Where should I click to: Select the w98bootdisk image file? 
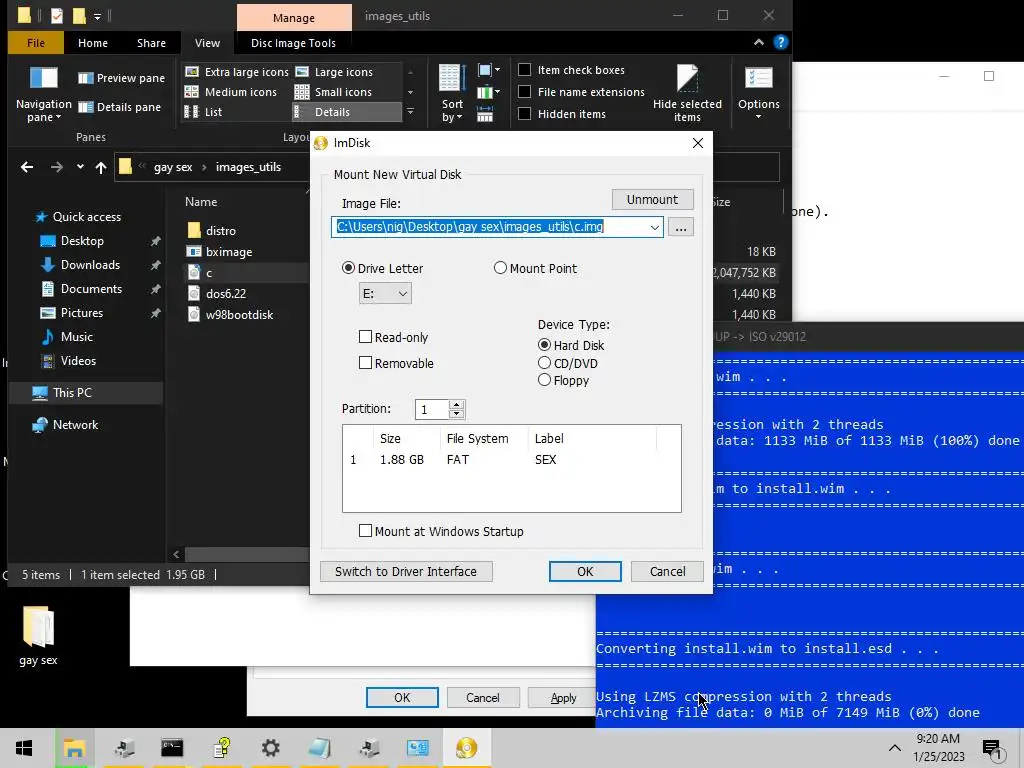[x=239, y=314]
